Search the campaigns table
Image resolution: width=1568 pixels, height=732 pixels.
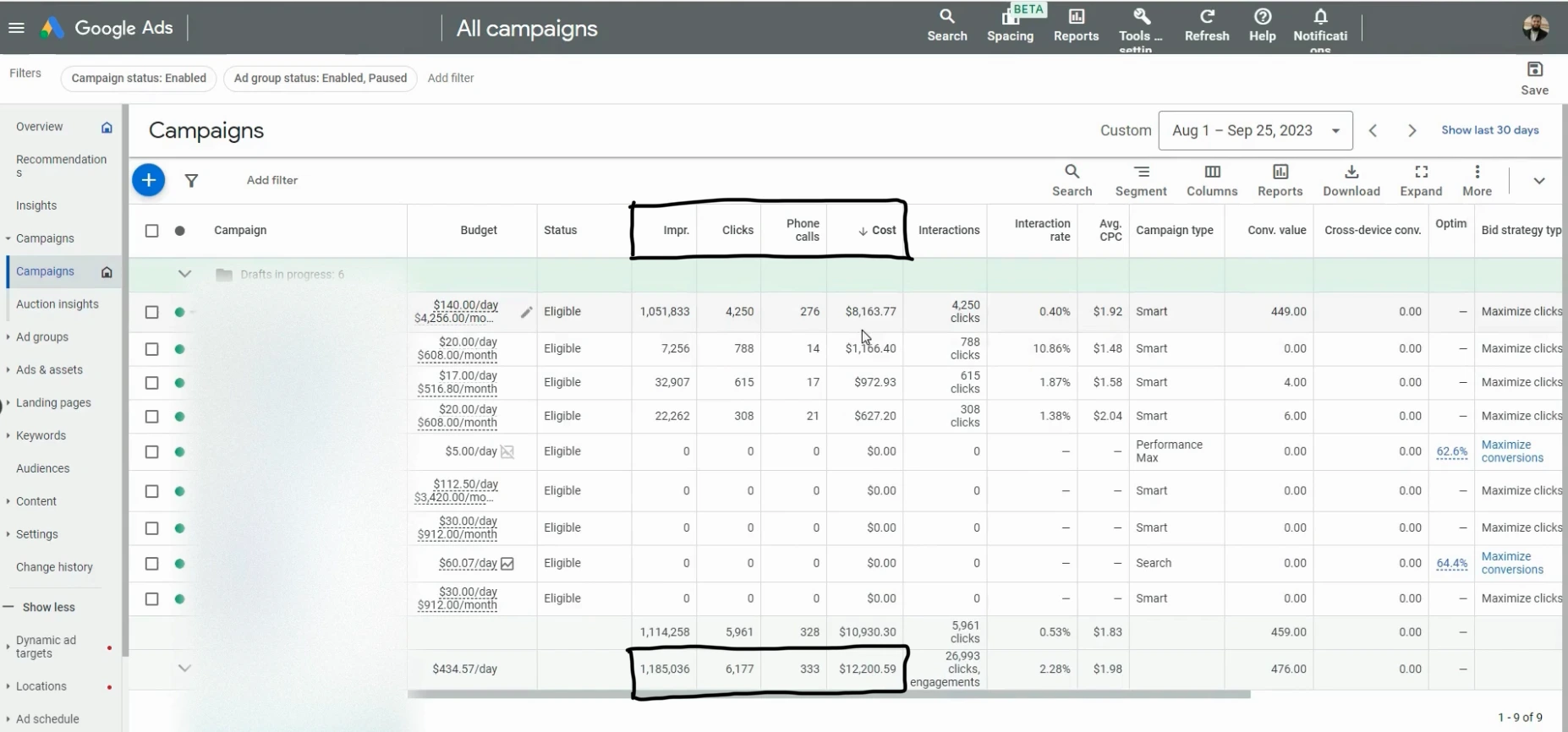1072,181
